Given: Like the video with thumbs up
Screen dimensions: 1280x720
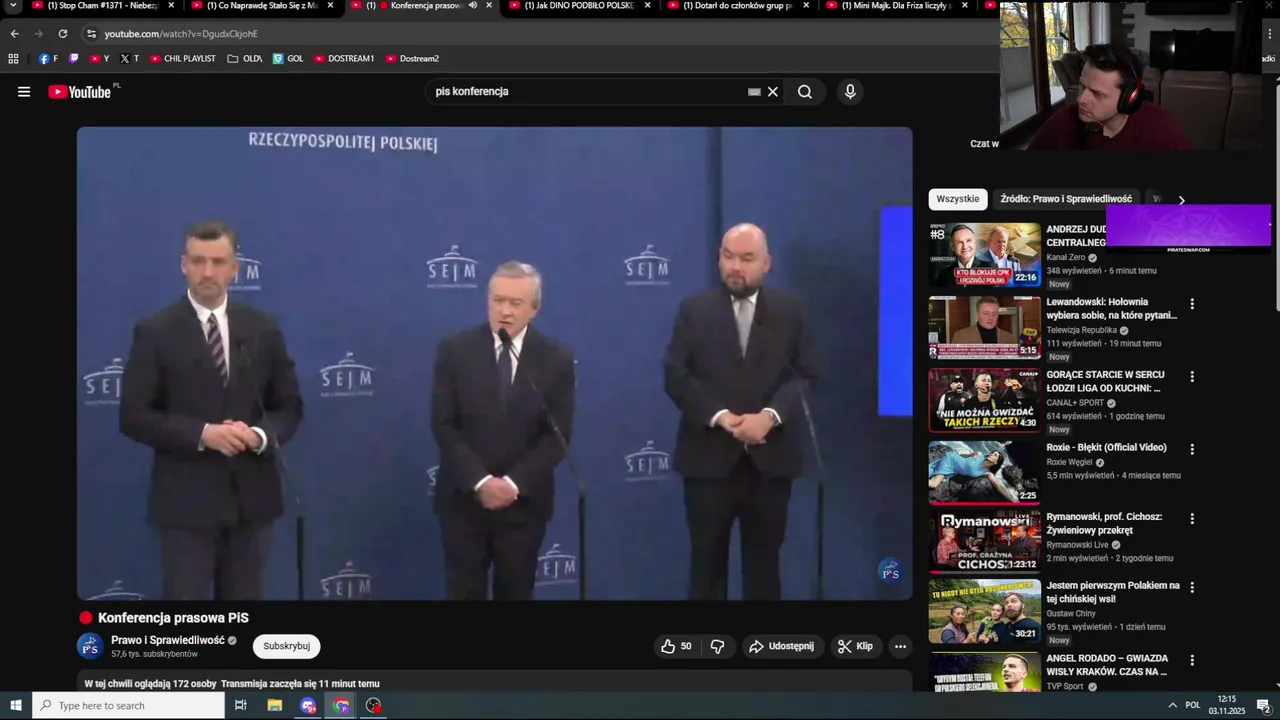Looking at the screenshot, I should pyautogui.click(x=677, y=646).
